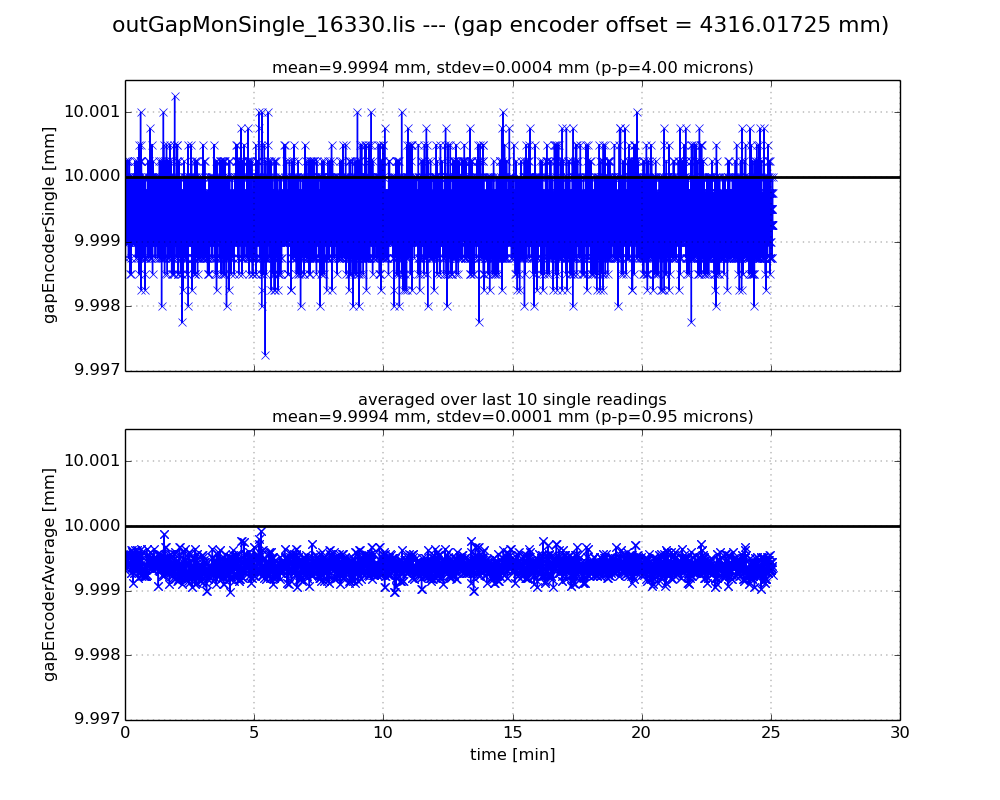The image size is (1000, 800).
Task: Select the 9.999 tick label on the top plot
Action: coord(94,241)
